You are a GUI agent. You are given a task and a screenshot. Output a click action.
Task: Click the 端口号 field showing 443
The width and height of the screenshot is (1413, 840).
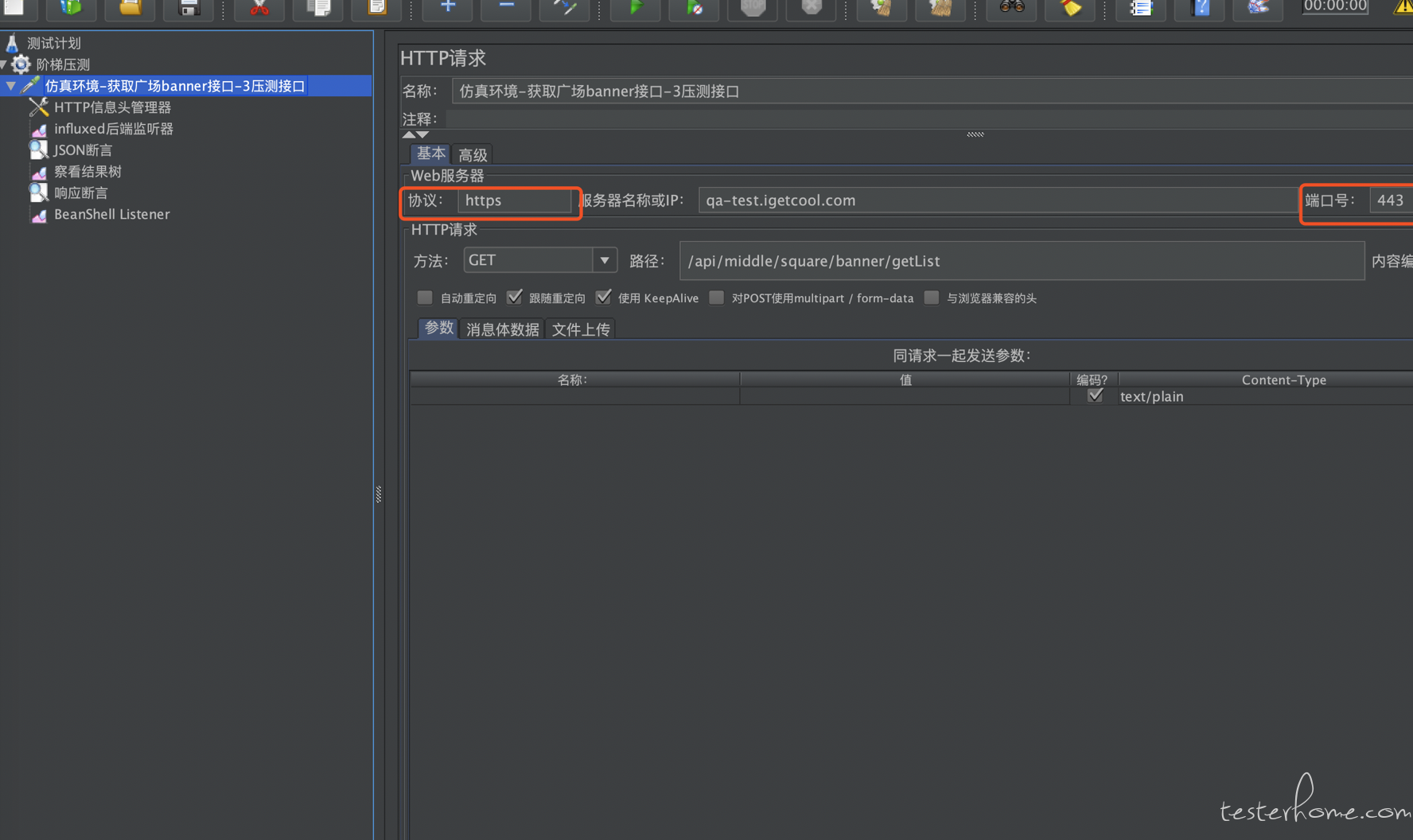point(1391,200)
